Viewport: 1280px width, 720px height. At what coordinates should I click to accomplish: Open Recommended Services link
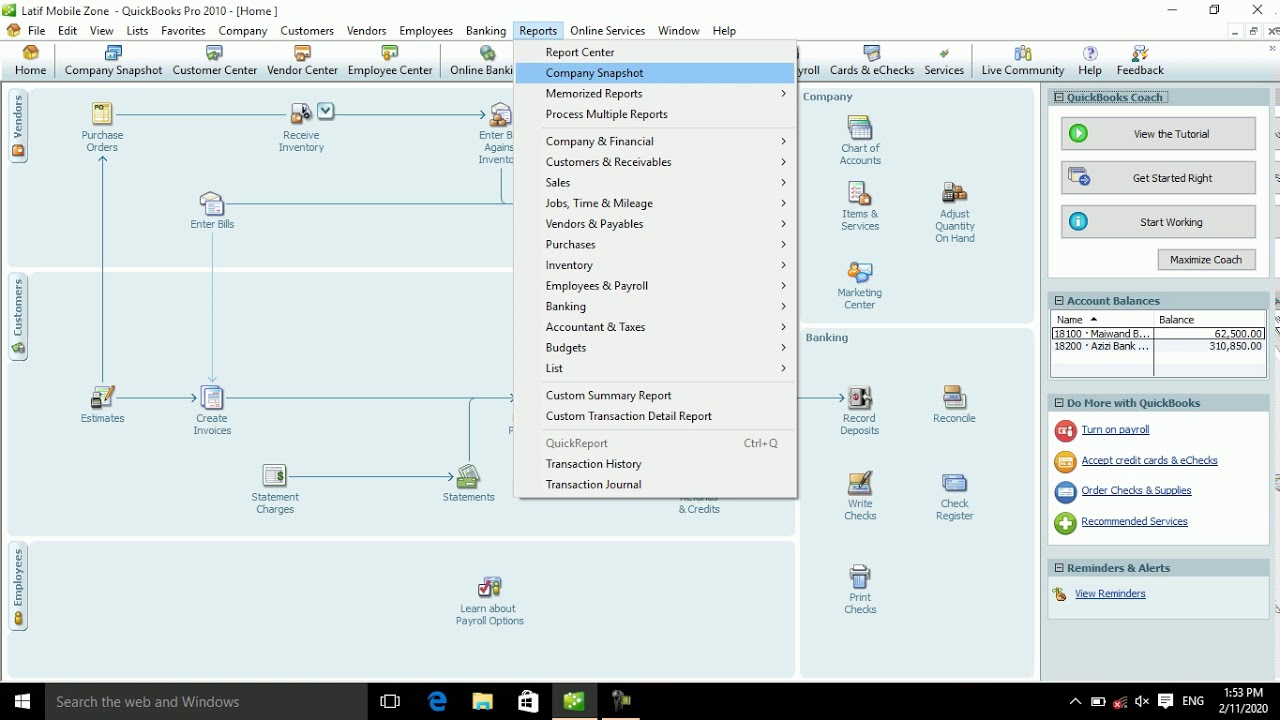point(1134,522)
